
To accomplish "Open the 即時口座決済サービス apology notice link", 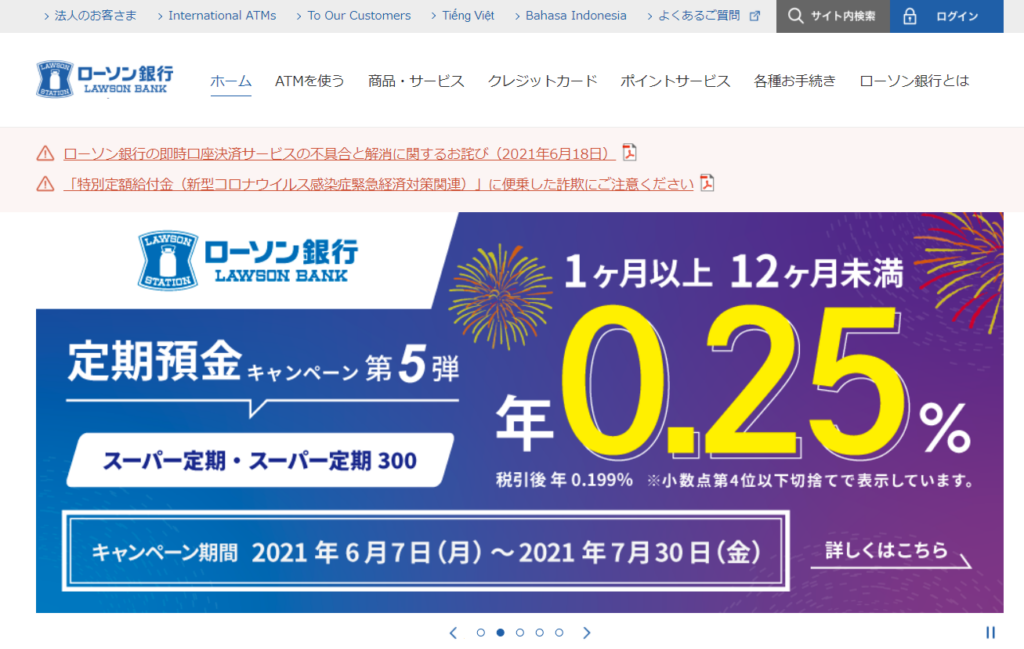I will point(339,153).
